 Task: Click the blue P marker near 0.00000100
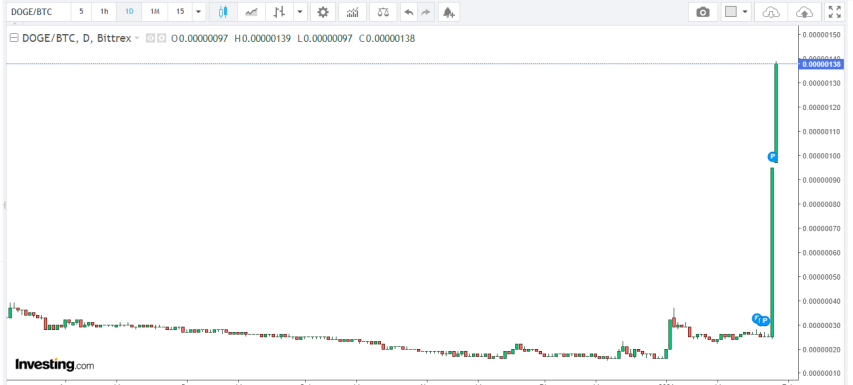pyautogui.click(x=772, y=157)
